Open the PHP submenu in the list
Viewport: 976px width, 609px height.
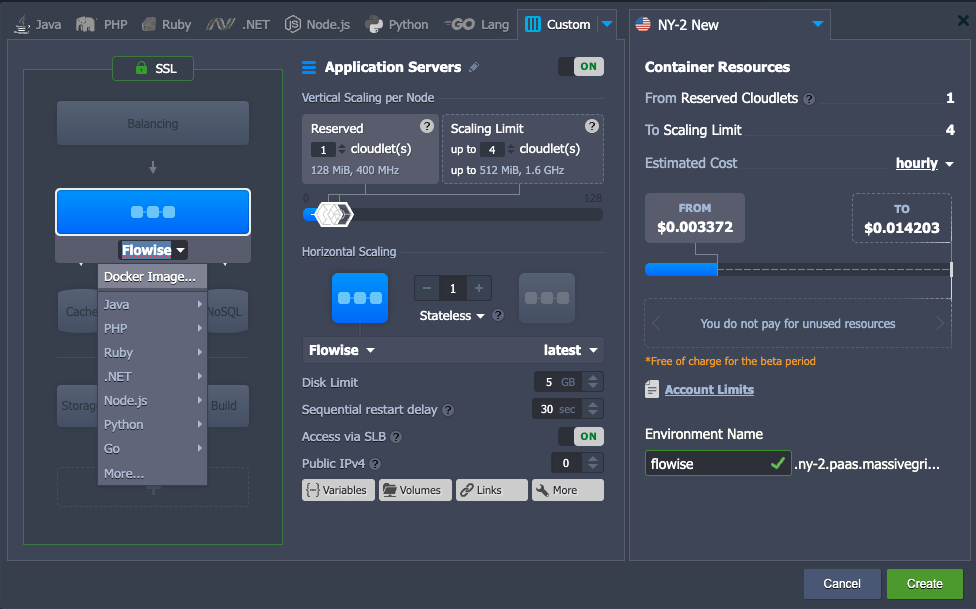pyautogui.click(x=152, y=328)
